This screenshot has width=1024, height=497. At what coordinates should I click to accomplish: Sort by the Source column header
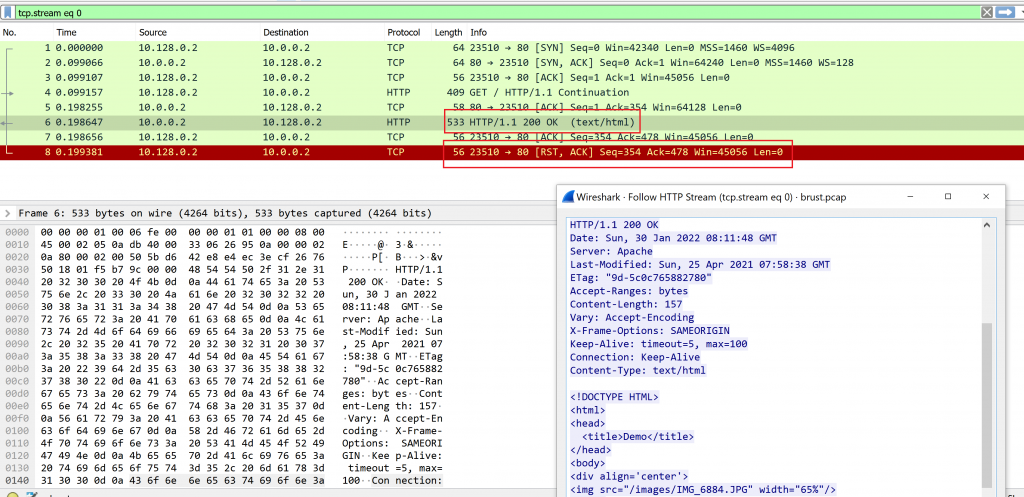152,32
